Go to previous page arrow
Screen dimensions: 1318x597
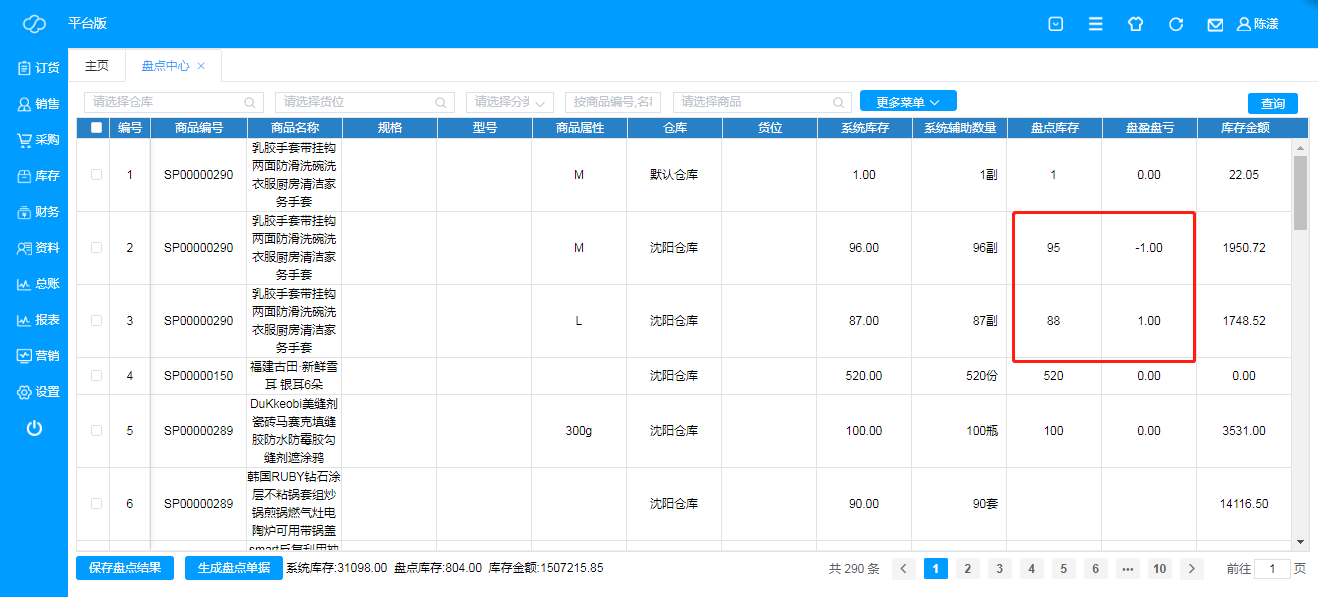point(904,569)
